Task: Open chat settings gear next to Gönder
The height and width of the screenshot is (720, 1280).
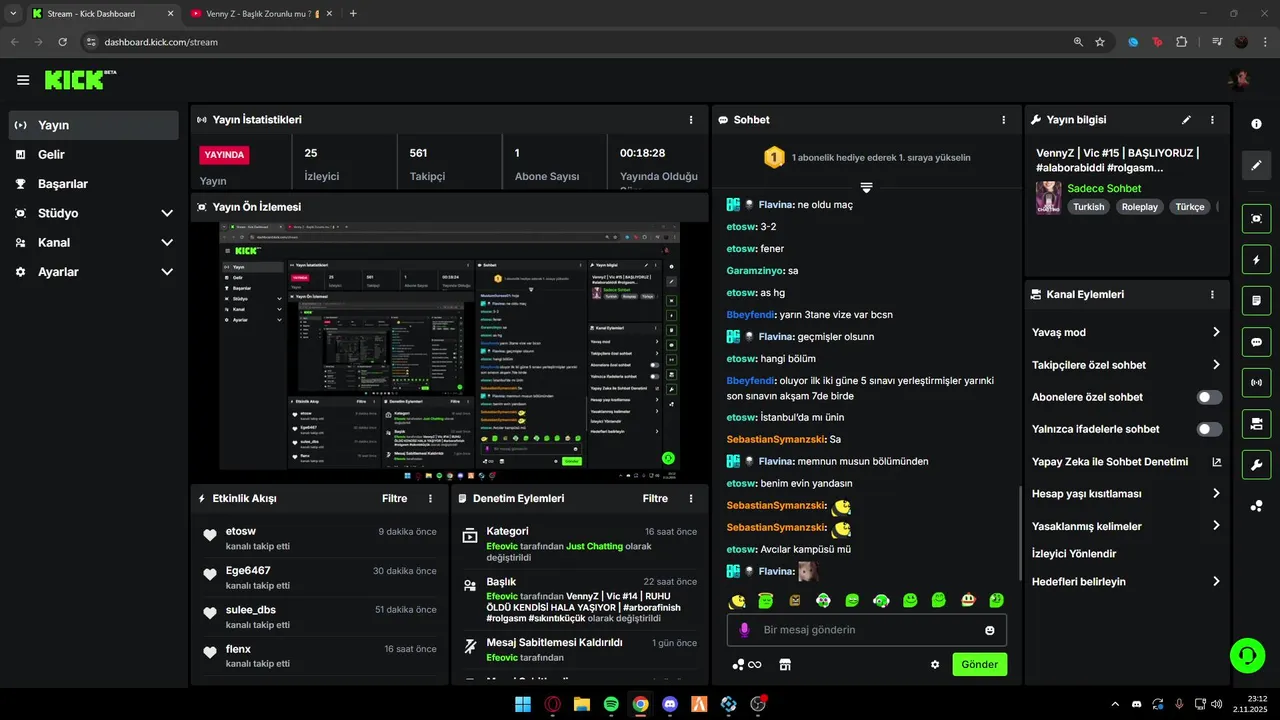Action: pyautogui.click(x=935, y=664)
